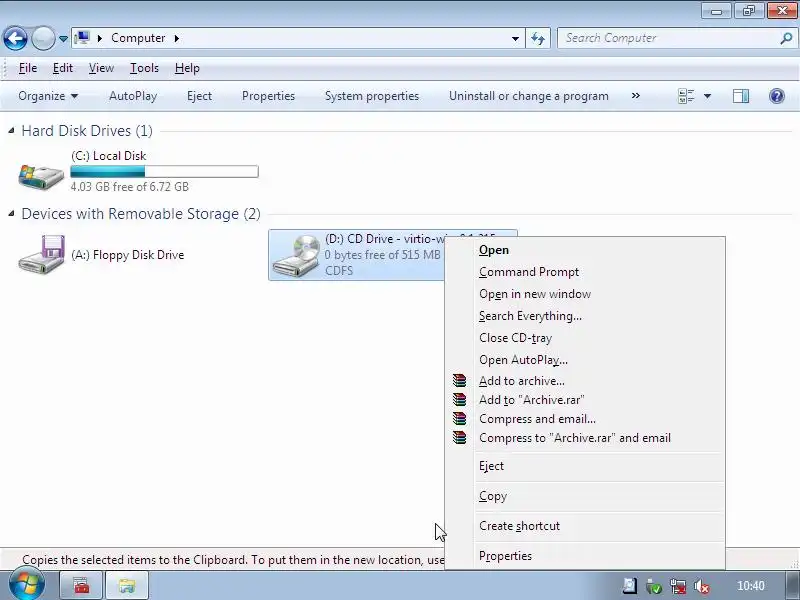Viewport: 800px width, 600px height.
Task: Open the Help menu
Action: (x=187, y=68)
